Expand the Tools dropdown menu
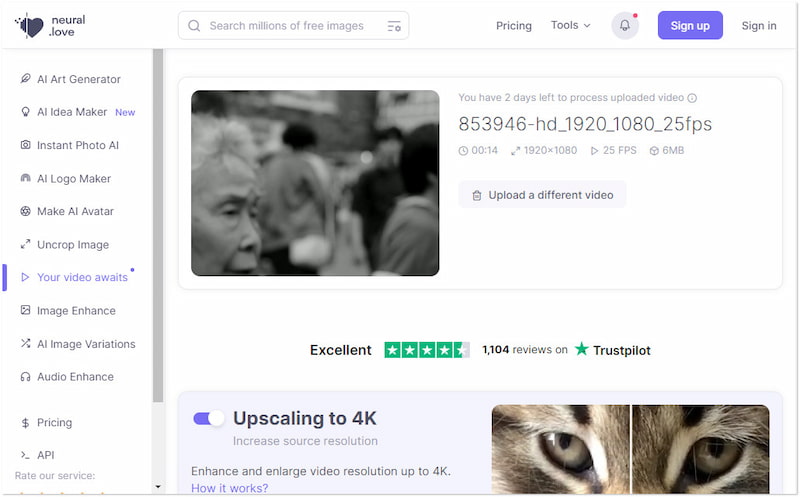The width and height of the screenshot is (800, 497). [570, 26]
